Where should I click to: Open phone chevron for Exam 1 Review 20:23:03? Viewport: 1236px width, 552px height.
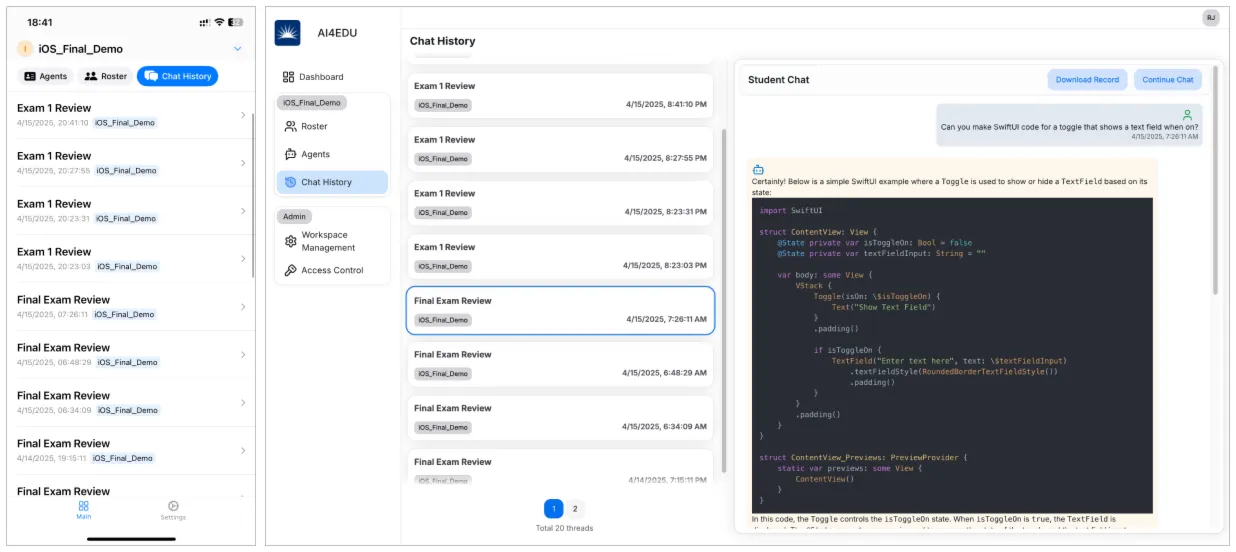click(x=243, y=259)
